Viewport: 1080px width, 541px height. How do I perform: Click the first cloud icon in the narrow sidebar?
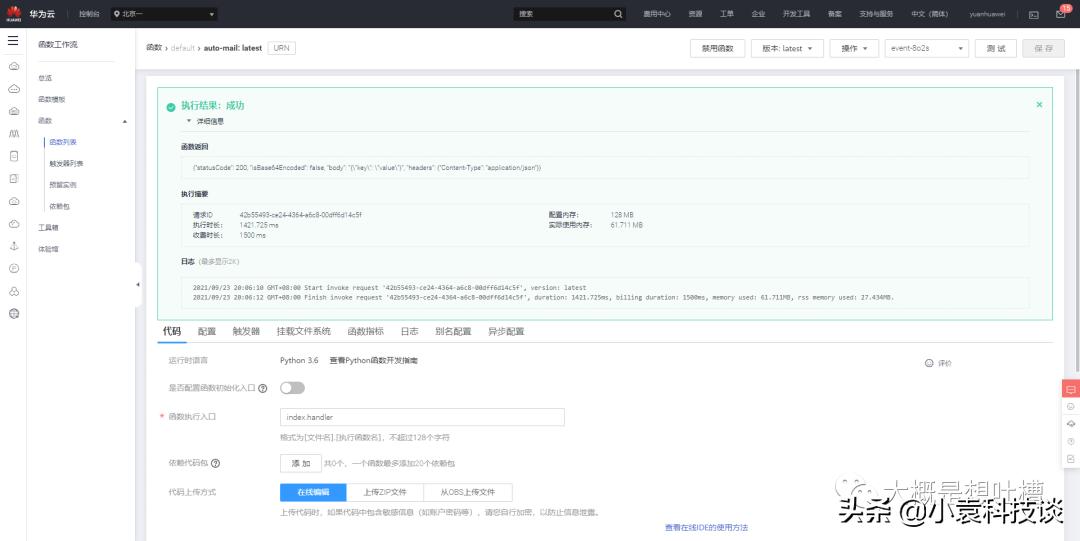click(x=14, y=66)
